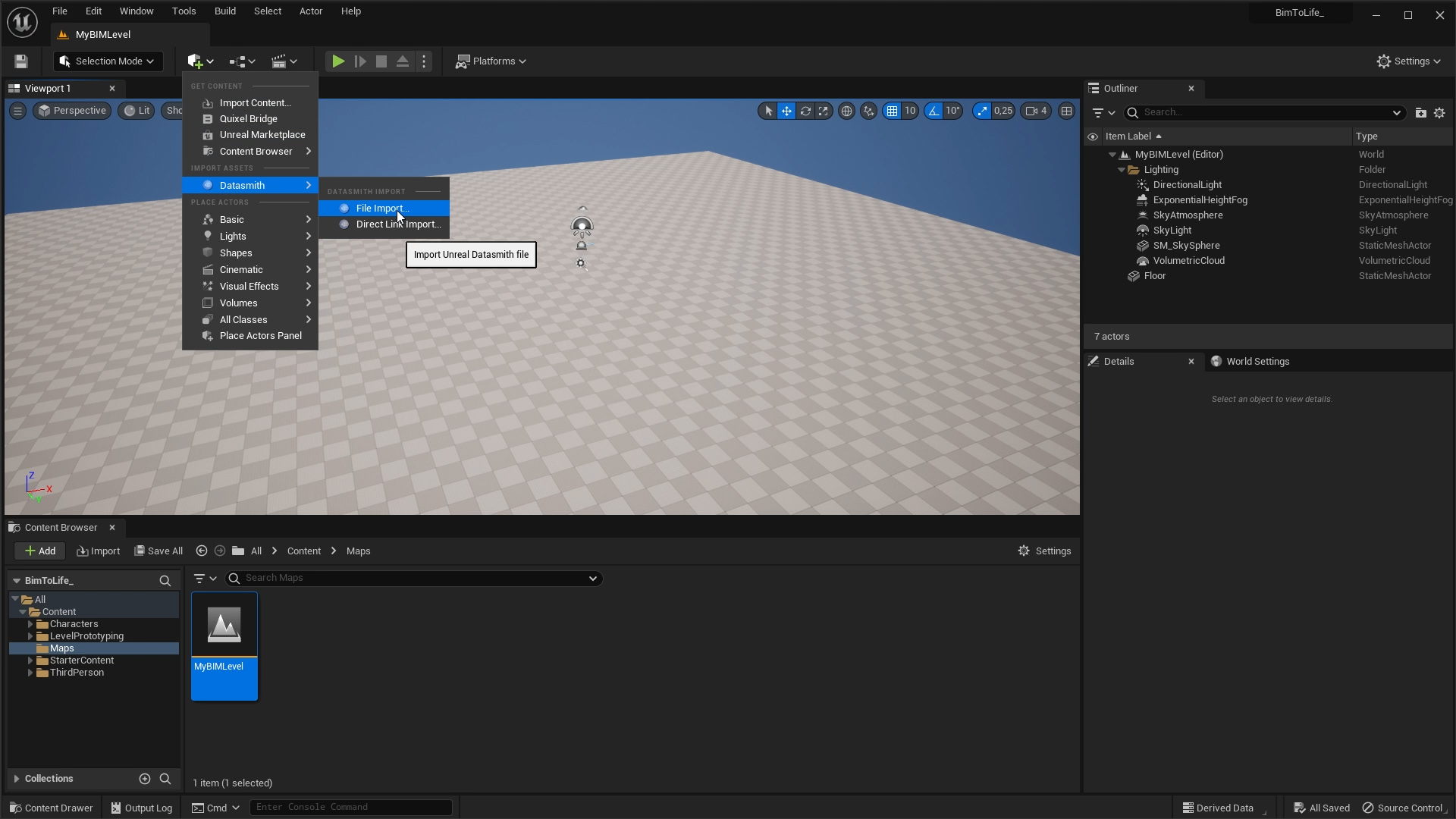The height and width of the screenshot is (819, 1456).
Task: Open the Content Browser Settings
Action: [x=1044, y=551]
